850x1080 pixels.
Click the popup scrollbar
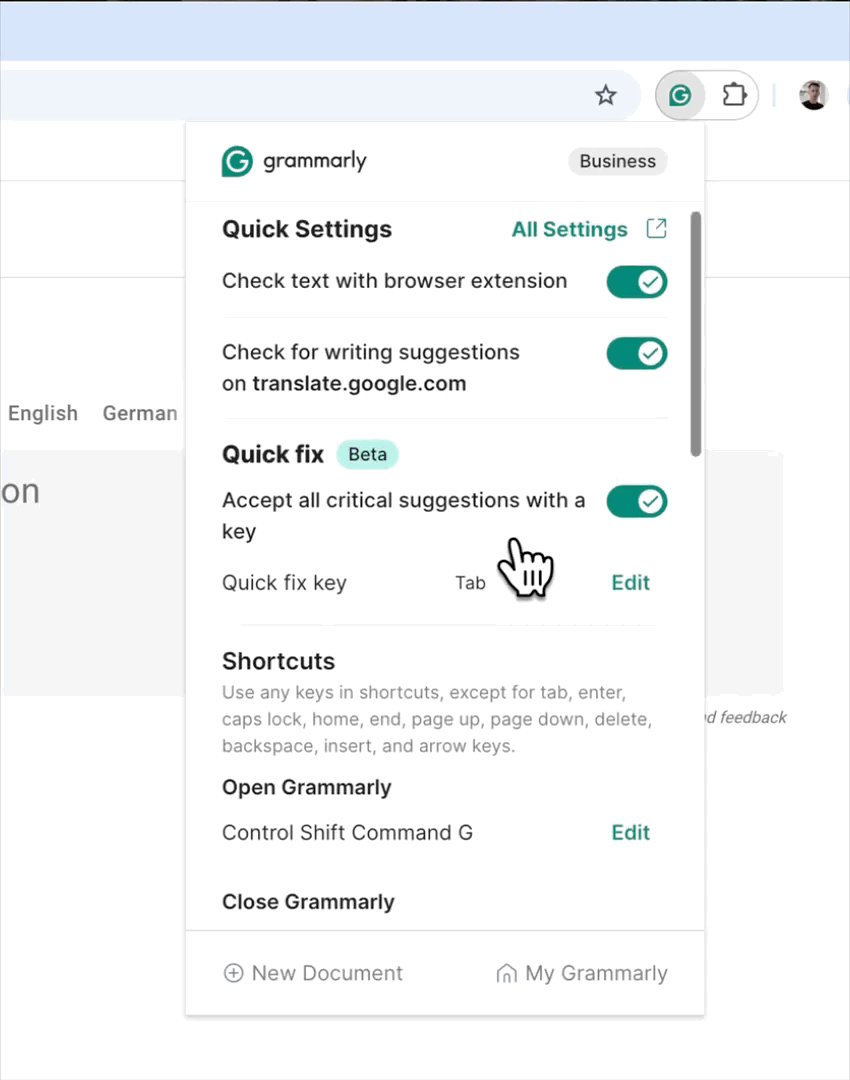pyautogui.click(x=696, y=330)
